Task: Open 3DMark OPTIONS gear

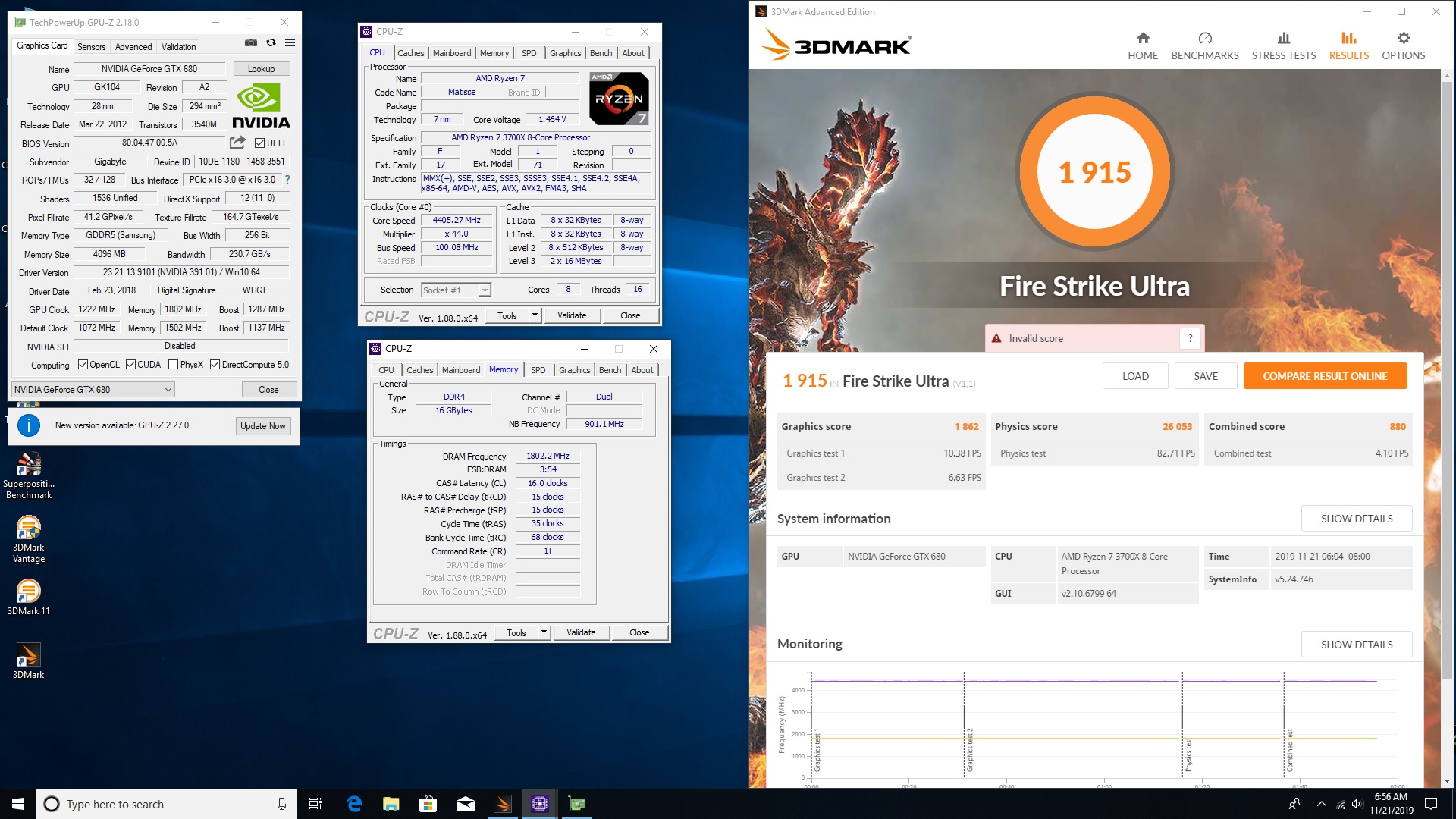Action: point(1403,45)
